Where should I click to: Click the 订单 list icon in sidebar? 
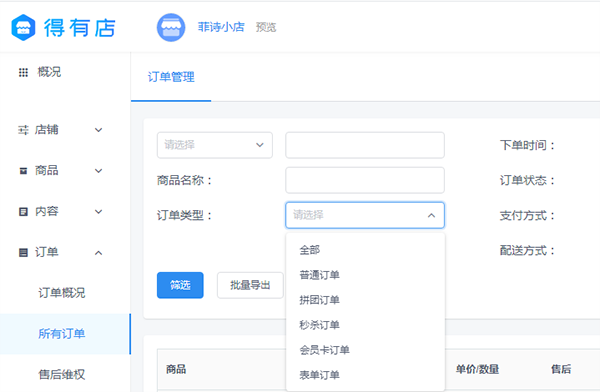point(23,252)
